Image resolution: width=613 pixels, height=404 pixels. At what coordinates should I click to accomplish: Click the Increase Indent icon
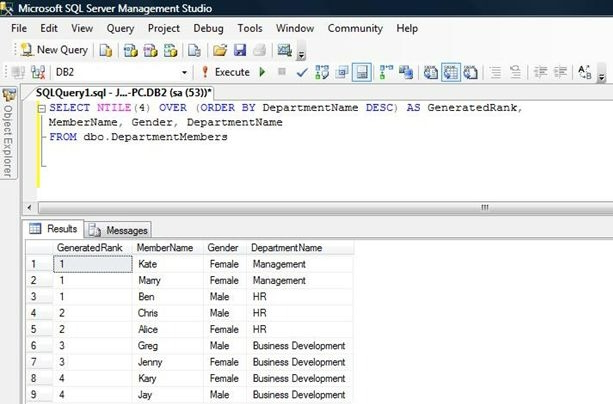(560, 72)
